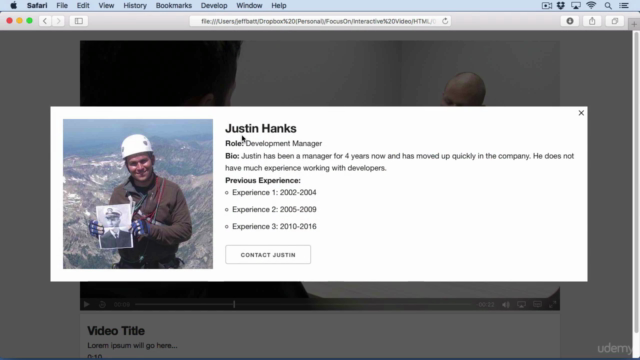This screenshot has width=640, height=360.
Task: Click the Justin Hanks heading
Action: point(261,128)
